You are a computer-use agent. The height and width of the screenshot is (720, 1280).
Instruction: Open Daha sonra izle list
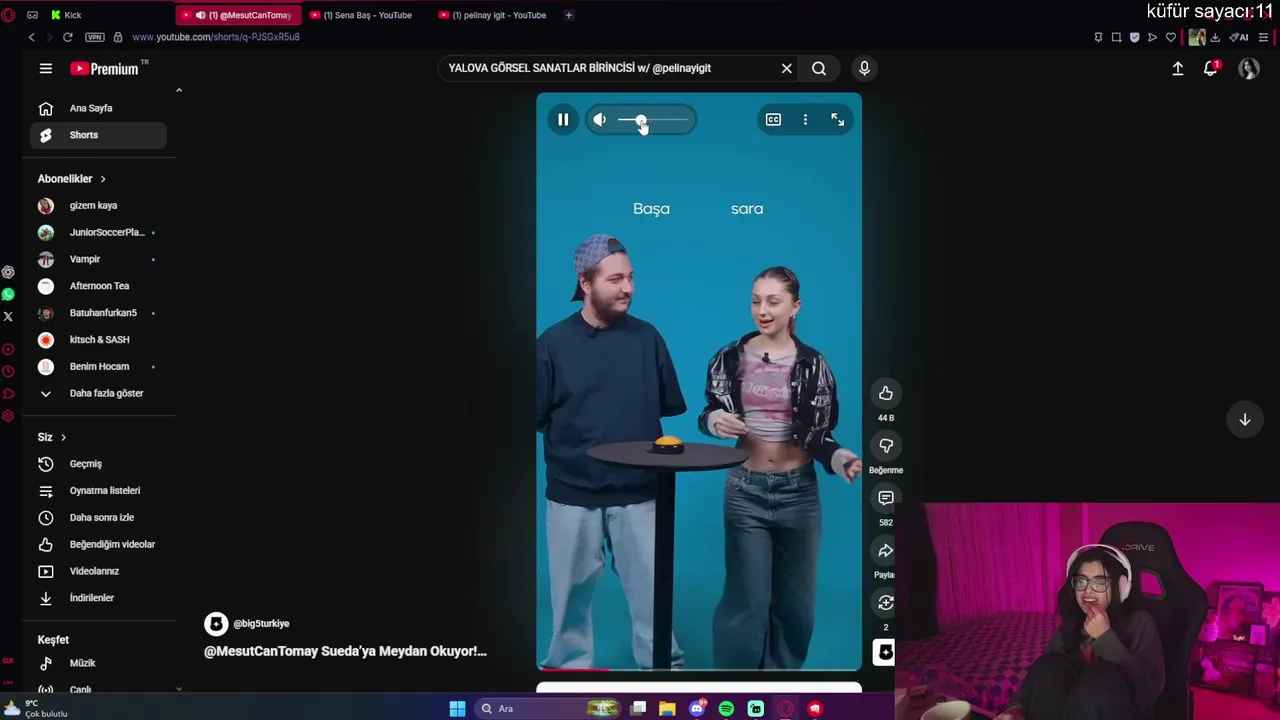[98, 518]
